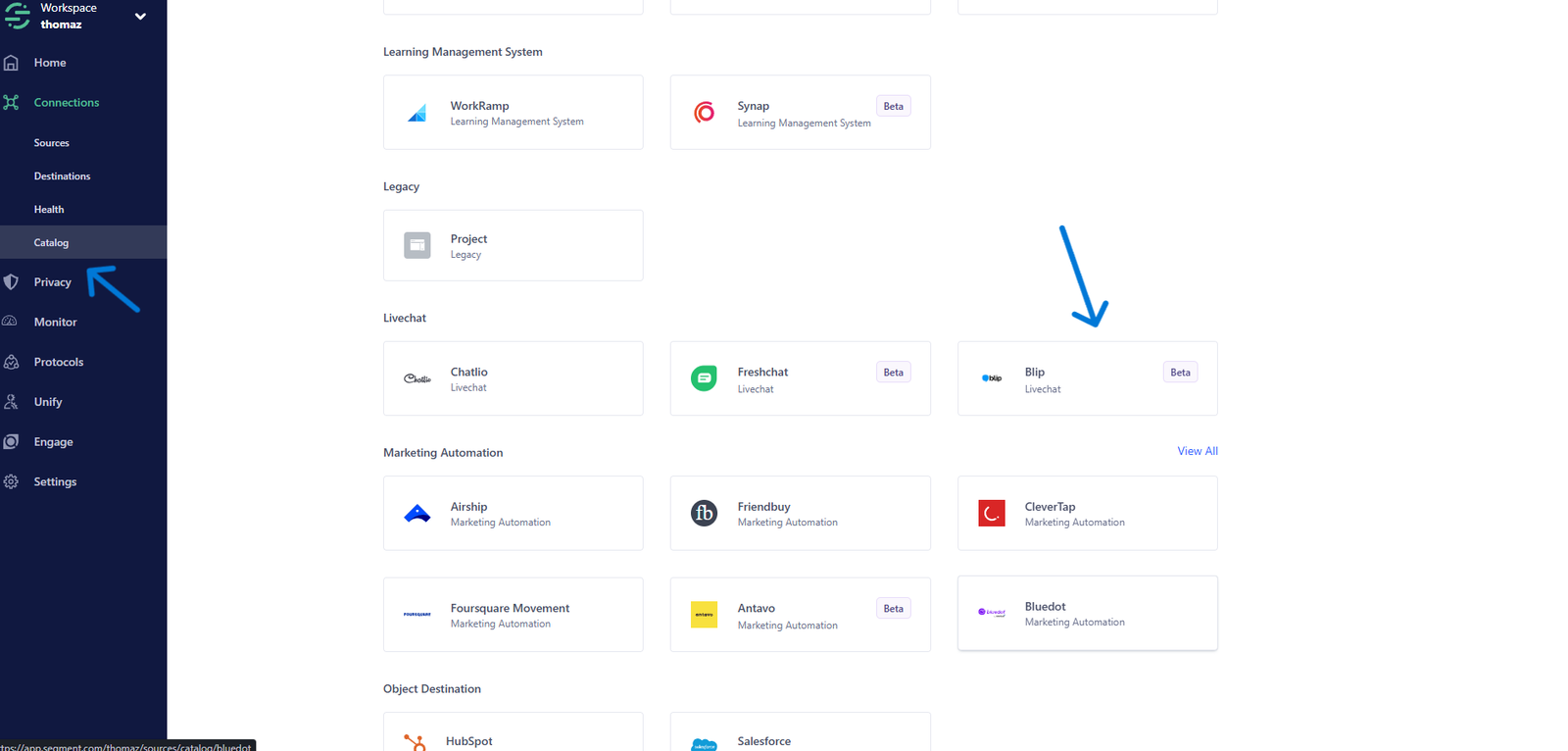This screenshot has width=1568, height=751.
Task: Click the Freshchat green logo
Action: click(x=705, y=378)
